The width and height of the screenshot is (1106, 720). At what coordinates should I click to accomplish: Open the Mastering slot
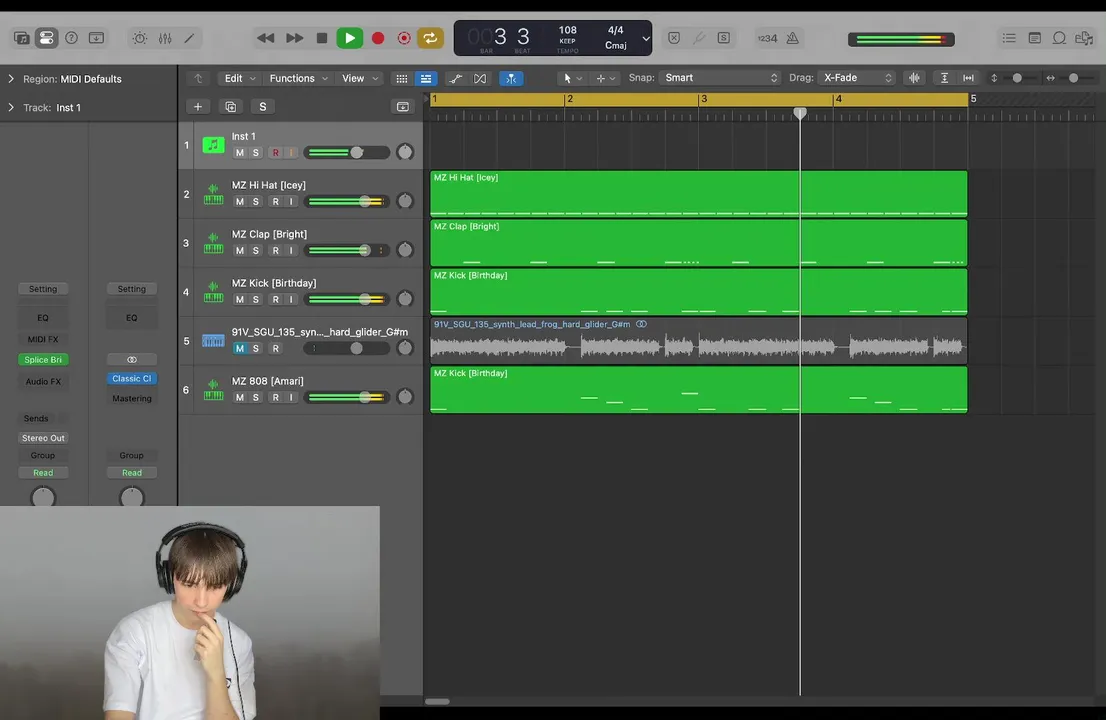click(131, 398)
